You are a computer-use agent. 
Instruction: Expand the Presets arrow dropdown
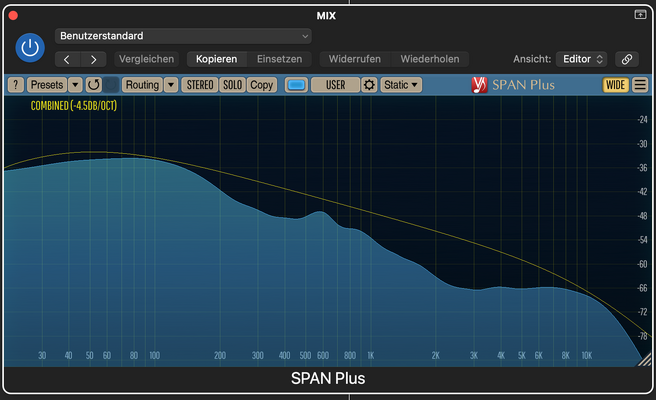point(75,85)
